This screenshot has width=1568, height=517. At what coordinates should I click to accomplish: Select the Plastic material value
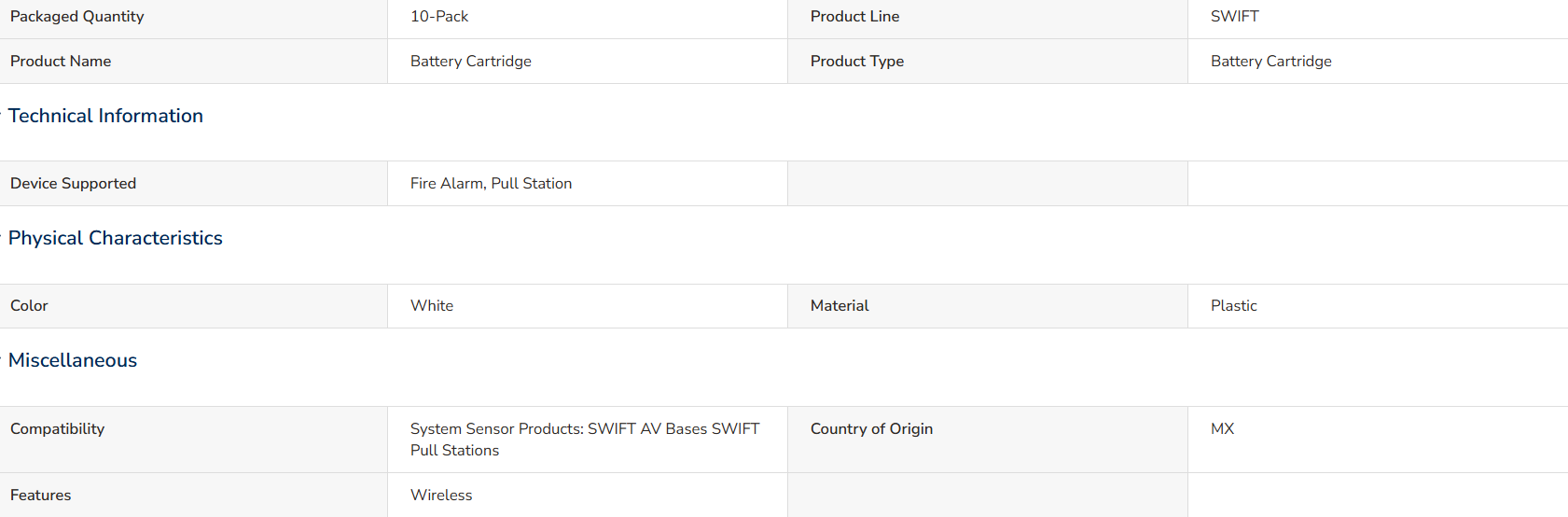[1234, 306]
